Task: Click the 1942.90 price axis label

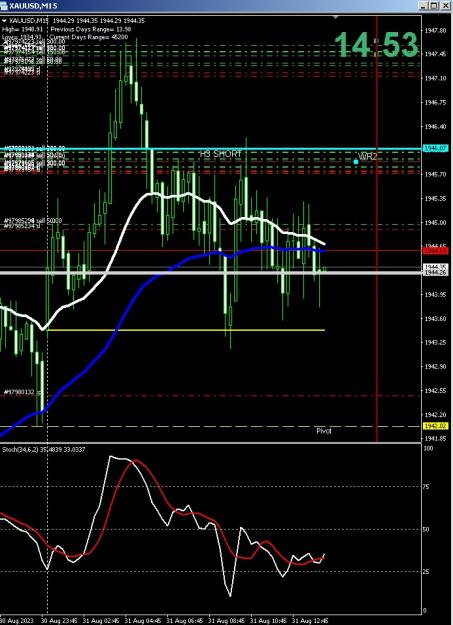Action: pos(435,366)
